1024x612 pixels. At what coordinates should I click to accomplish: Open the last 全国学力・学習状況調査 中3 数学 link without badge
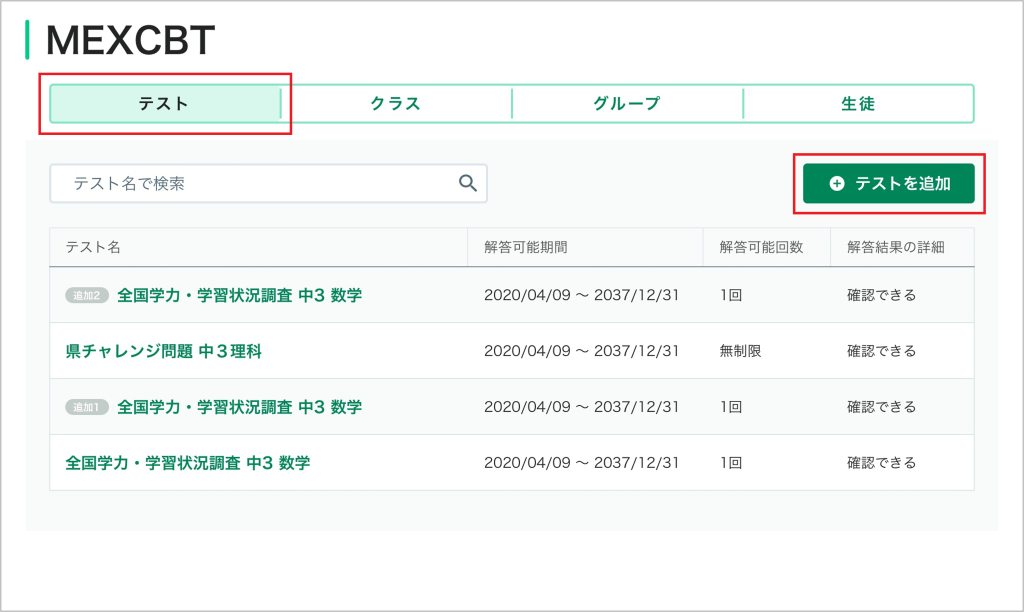pos(187,463)
